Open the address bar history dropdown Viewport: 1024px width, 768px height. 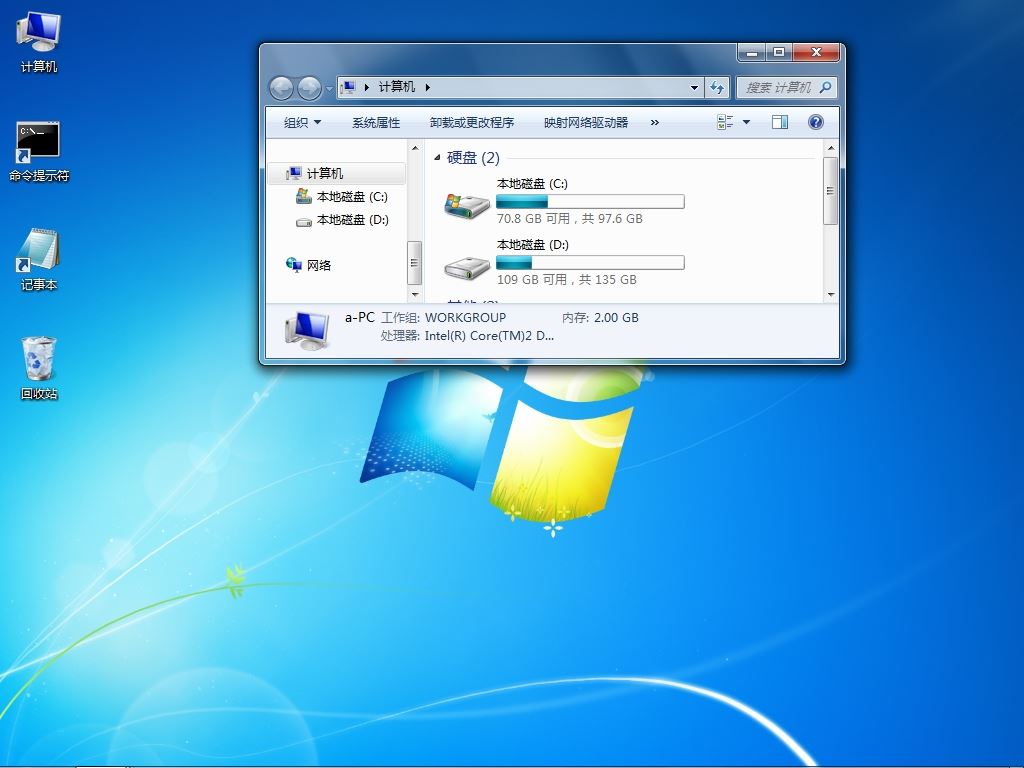tap(694, 88)
